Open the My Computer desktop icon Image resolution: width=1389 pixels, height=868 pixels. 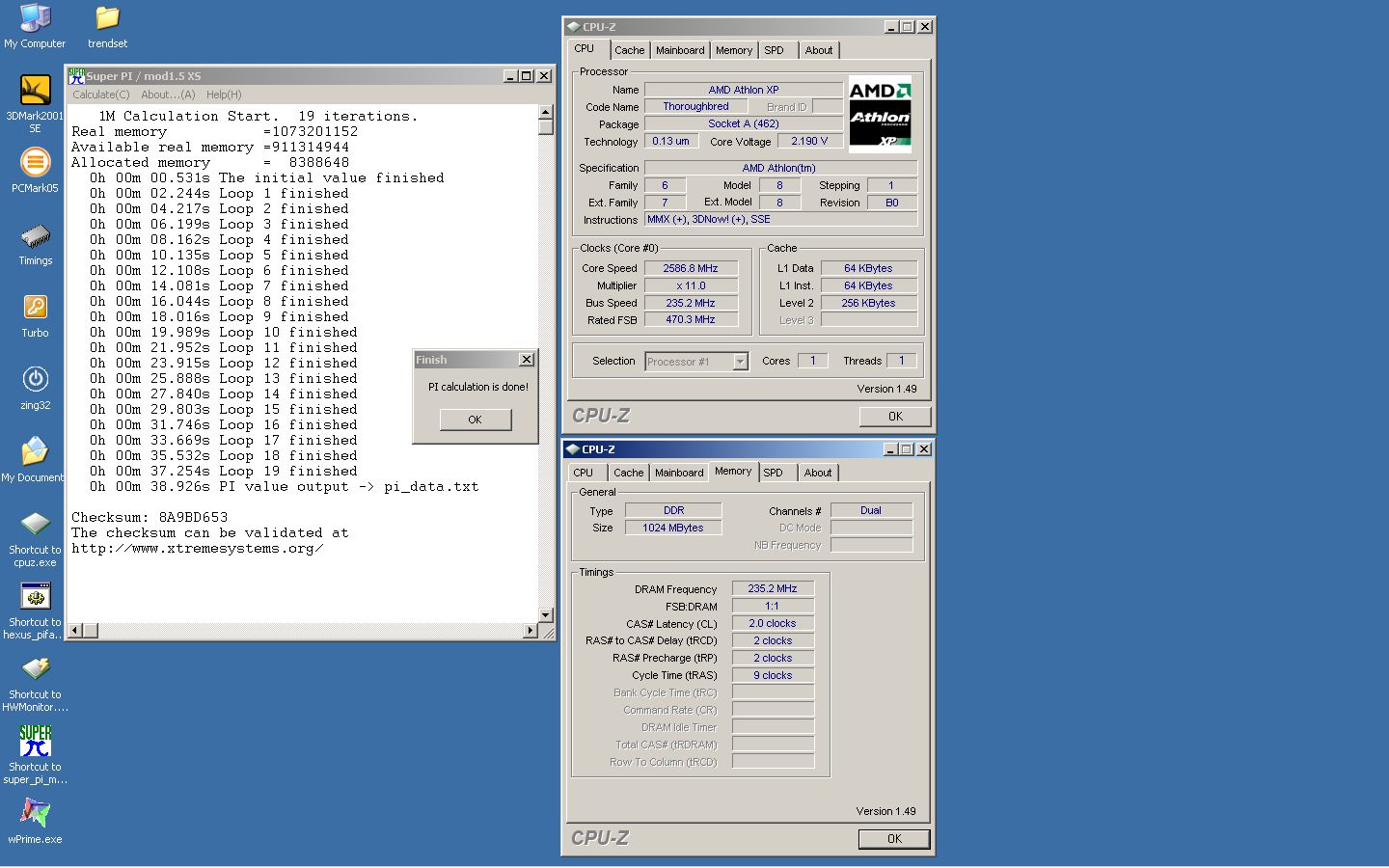coord(35,17)
